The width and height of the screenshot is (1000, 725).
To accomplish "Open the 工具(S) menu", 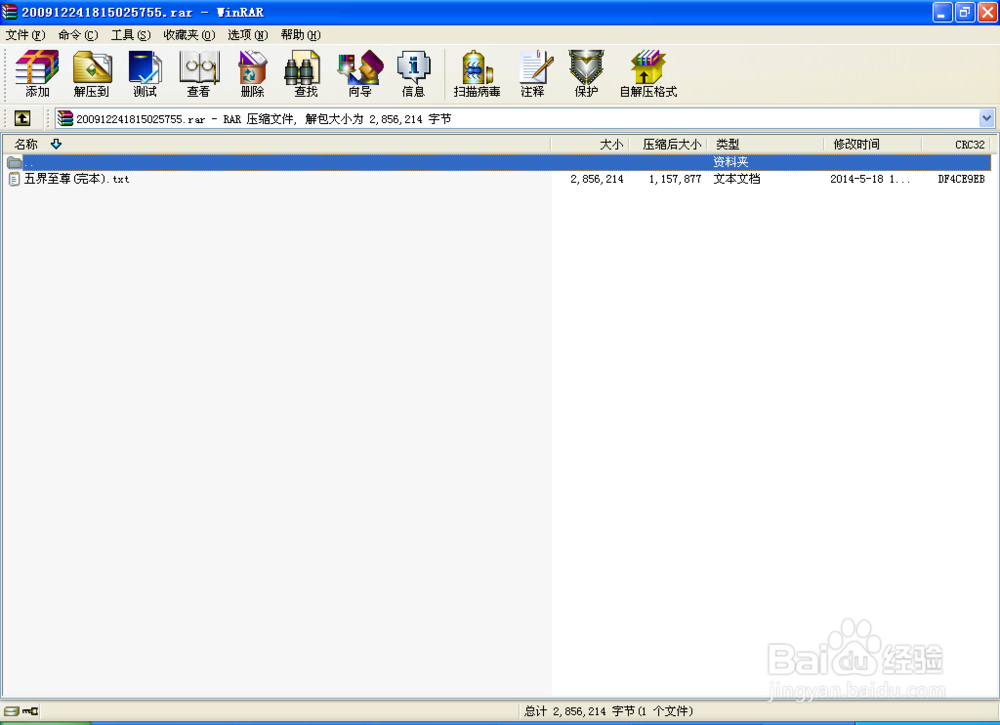I will coord(131,34).
